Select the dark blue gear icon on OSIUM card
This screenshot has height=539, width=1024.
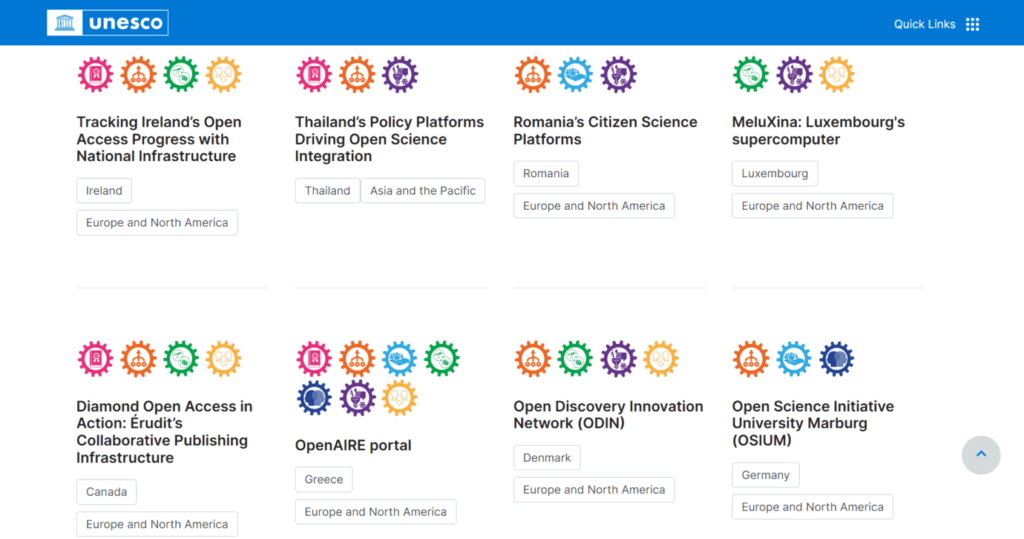tap(837, 359)
